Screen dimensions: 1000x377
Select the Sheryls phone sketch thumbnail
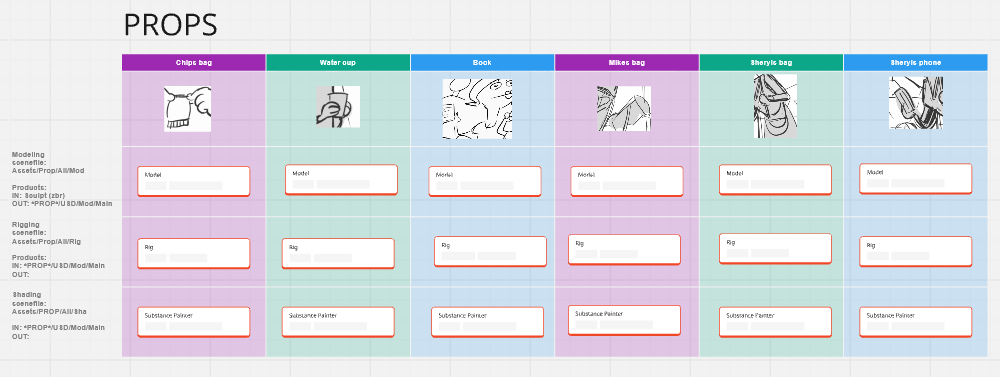(916, 103)
